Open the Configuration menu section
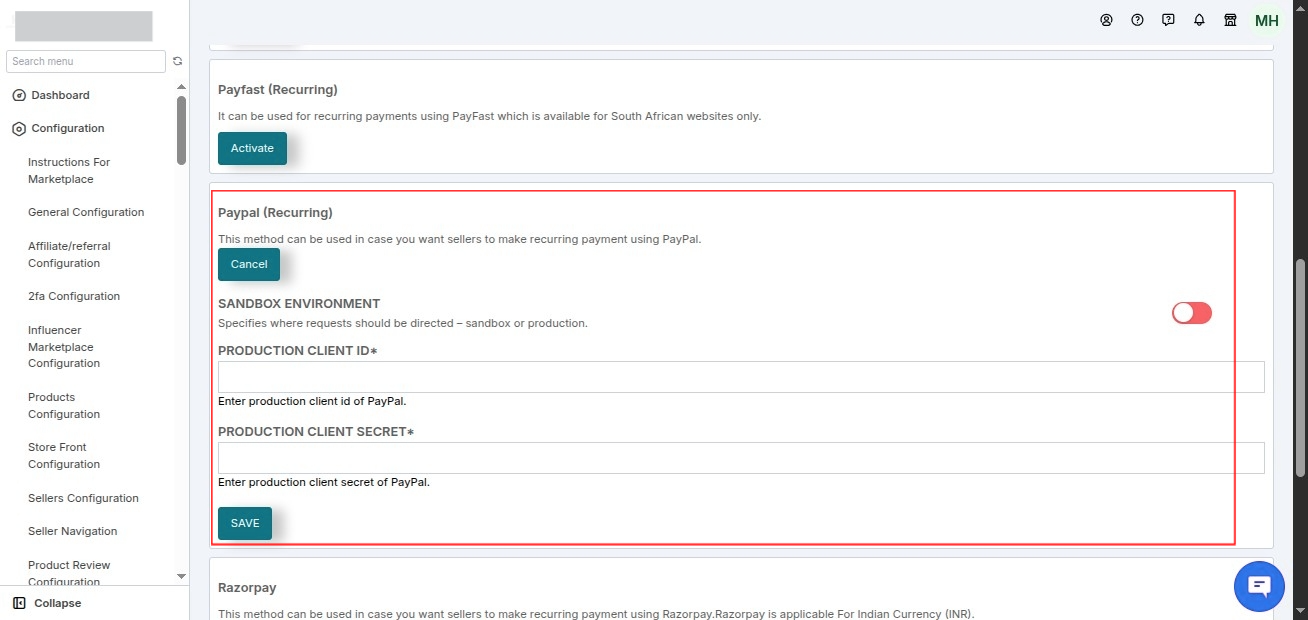 click(67, 128)
